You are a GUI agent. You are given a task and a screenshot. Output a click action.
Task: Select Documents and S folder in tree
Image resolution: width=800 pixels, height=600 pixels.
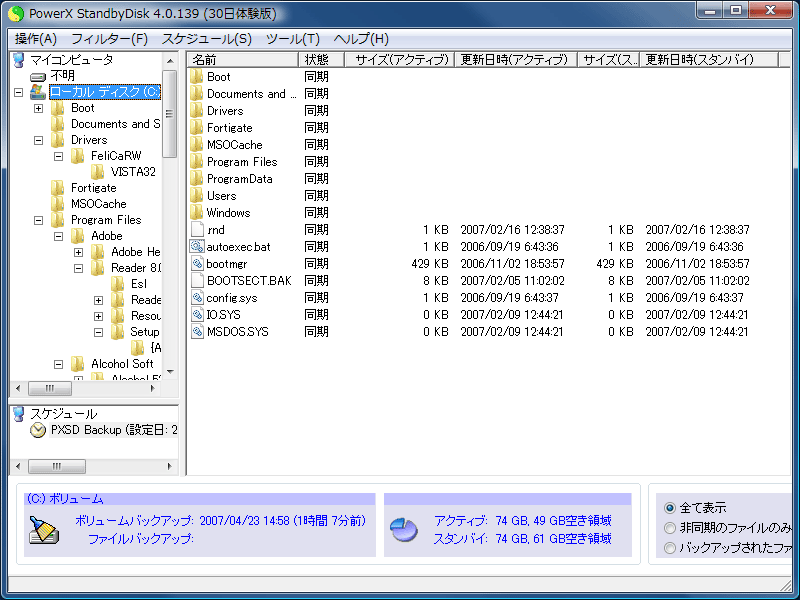click(115, 124)
